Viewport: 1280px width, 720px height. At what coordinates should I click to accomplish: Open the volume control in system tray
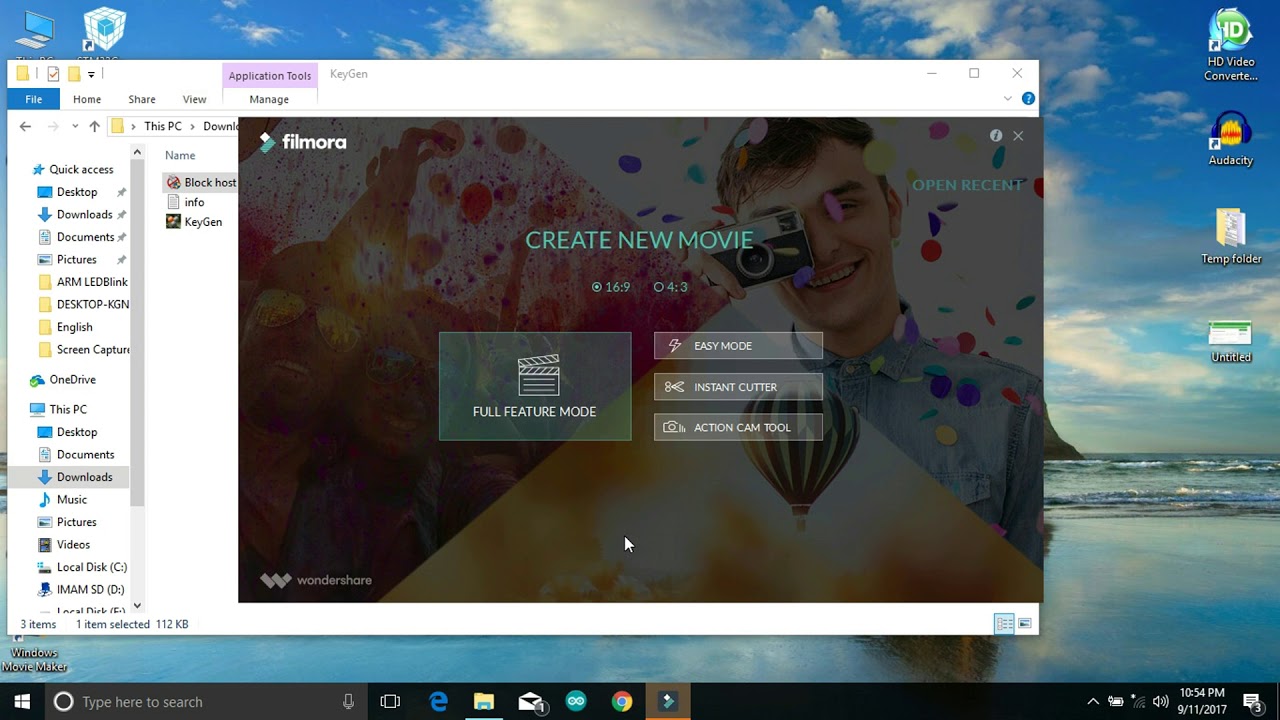point(1161,702)
